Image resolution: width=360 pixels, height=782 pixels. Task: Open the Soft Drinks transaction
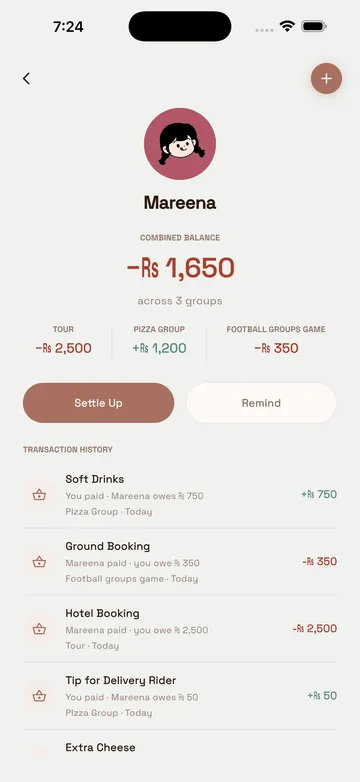tap(180, 495)
